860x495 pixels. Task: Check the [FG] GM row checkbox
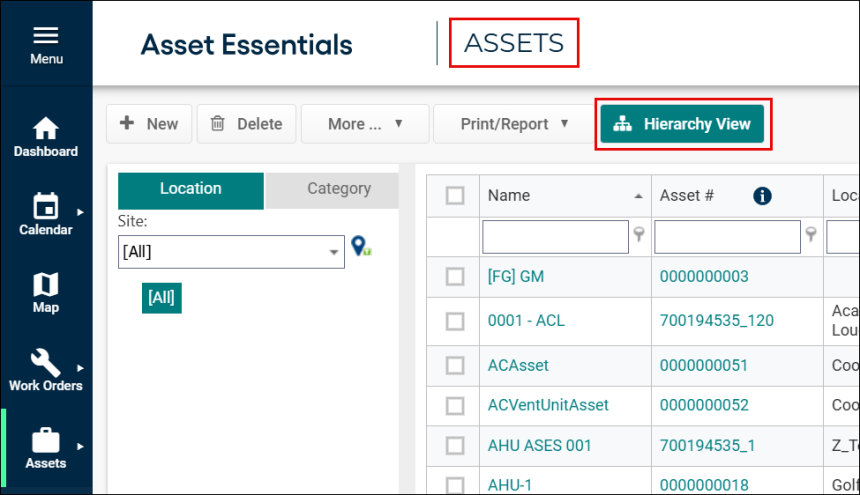tap(455, 276)
